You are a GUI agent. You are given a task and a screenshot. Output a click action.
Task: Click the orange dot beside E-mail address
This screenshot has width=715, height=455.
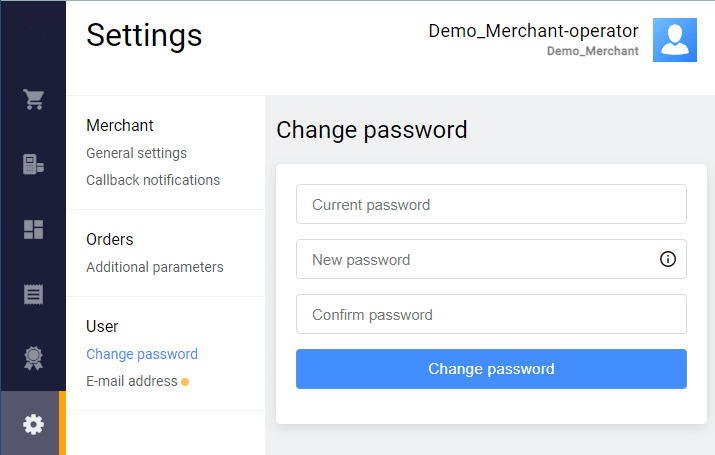[x=185, y=382]
